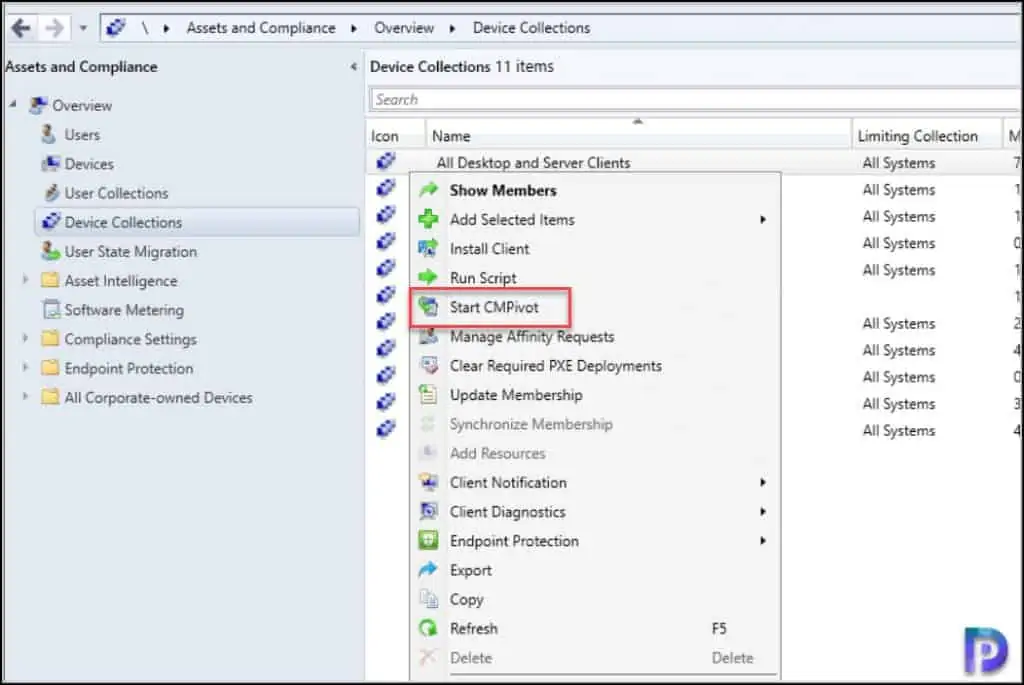Click the Search field in Device Collections
The width and height of the screenshot is (1024, 685).
(696, 99)
